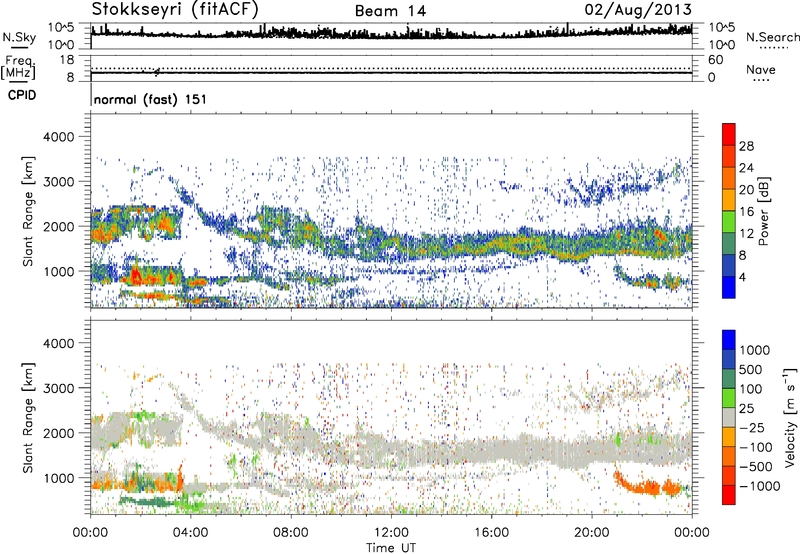Click the -100 tick on Velocity colorbar
This screenshot has height=554, width=800.
pyautogui.click(x=756, y=447)
